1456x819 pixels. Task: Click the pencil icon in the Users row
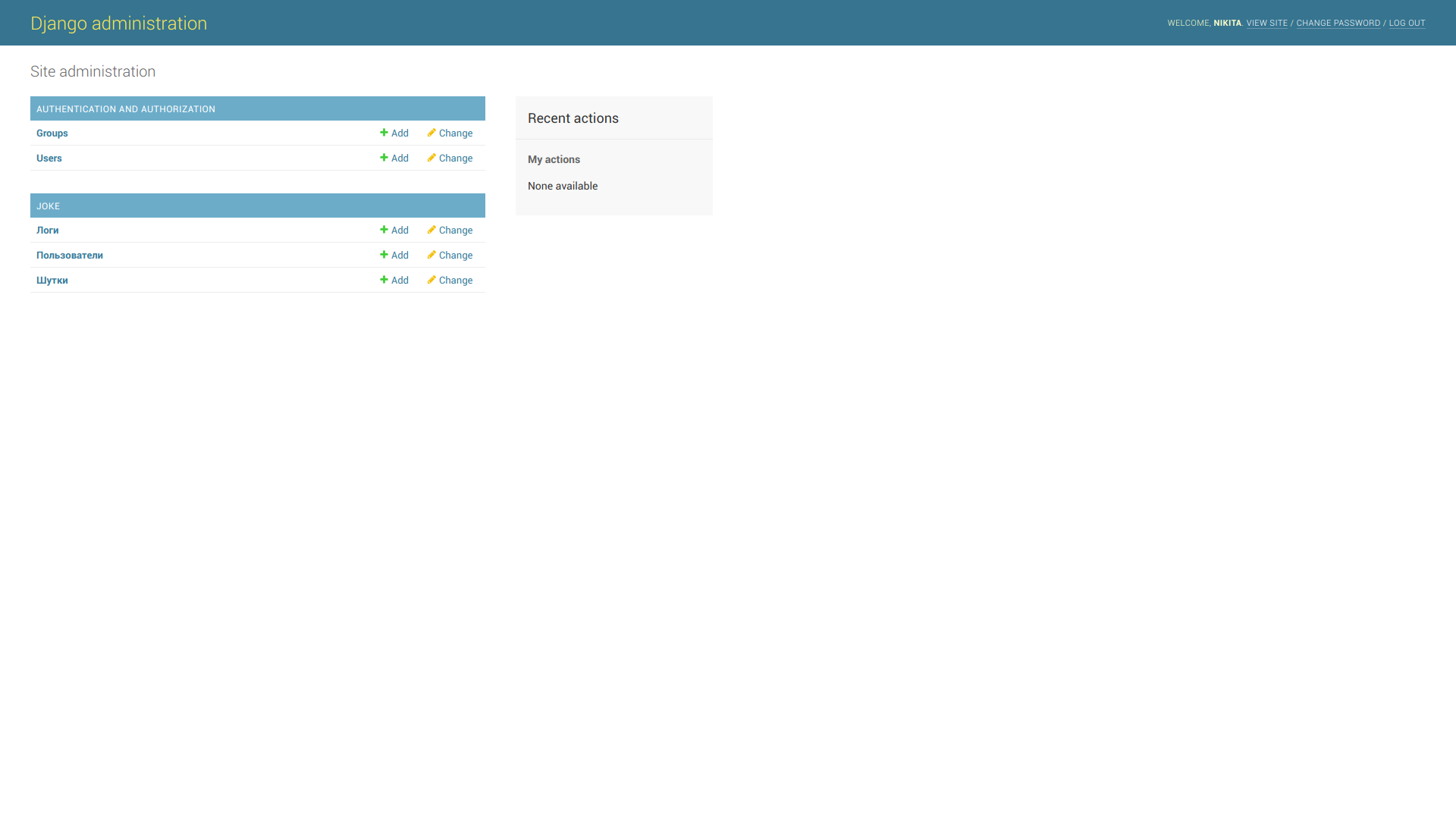click(x=431, y=158)
